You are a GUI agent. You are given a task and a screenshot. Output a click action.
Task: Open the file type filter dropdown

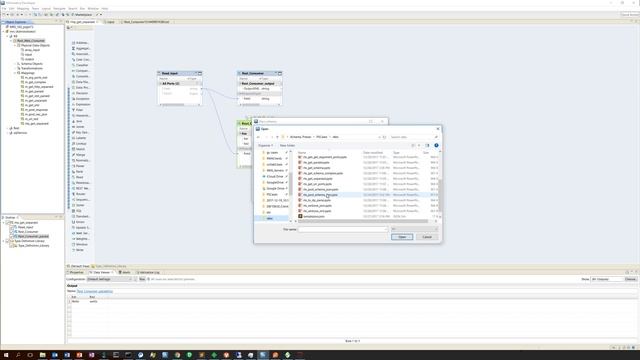coord(414,229)
